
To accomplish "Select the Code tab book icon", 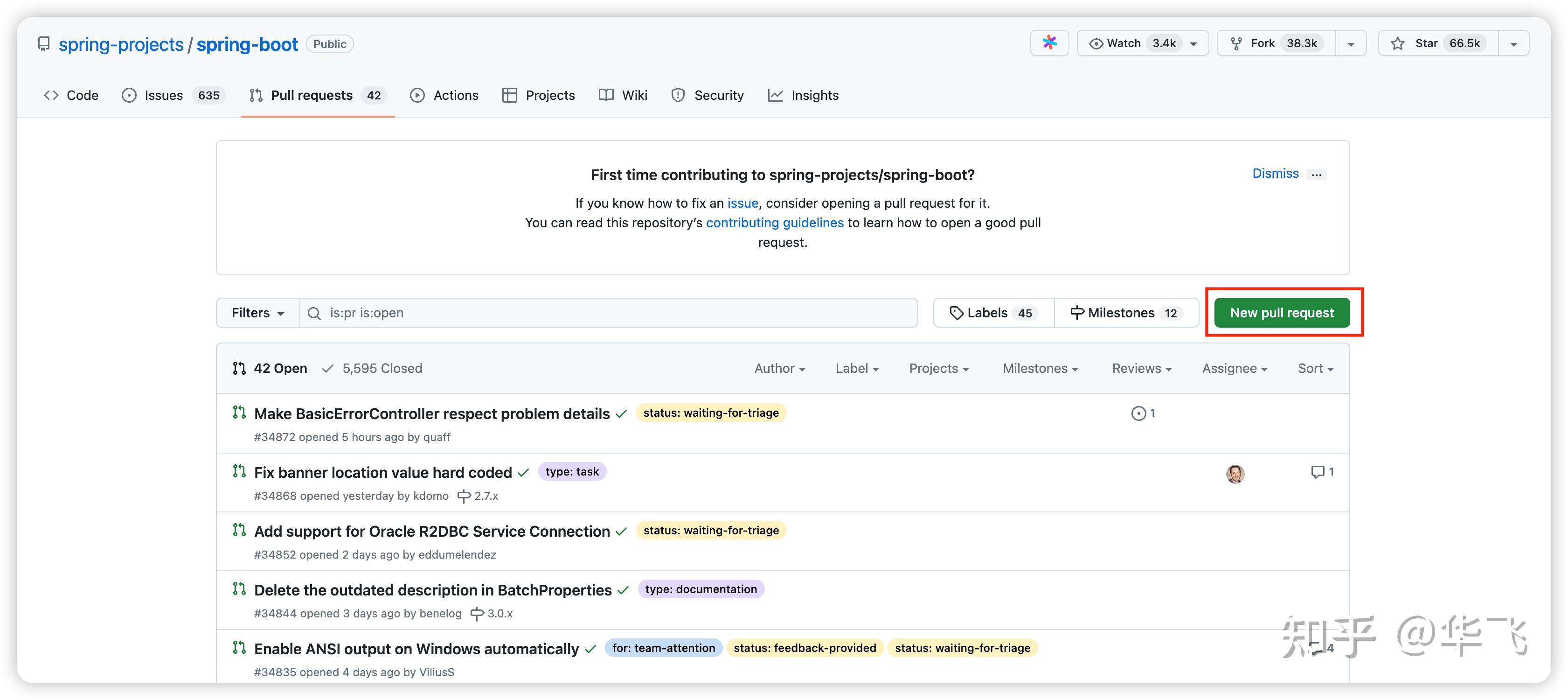I will (51, 95).
